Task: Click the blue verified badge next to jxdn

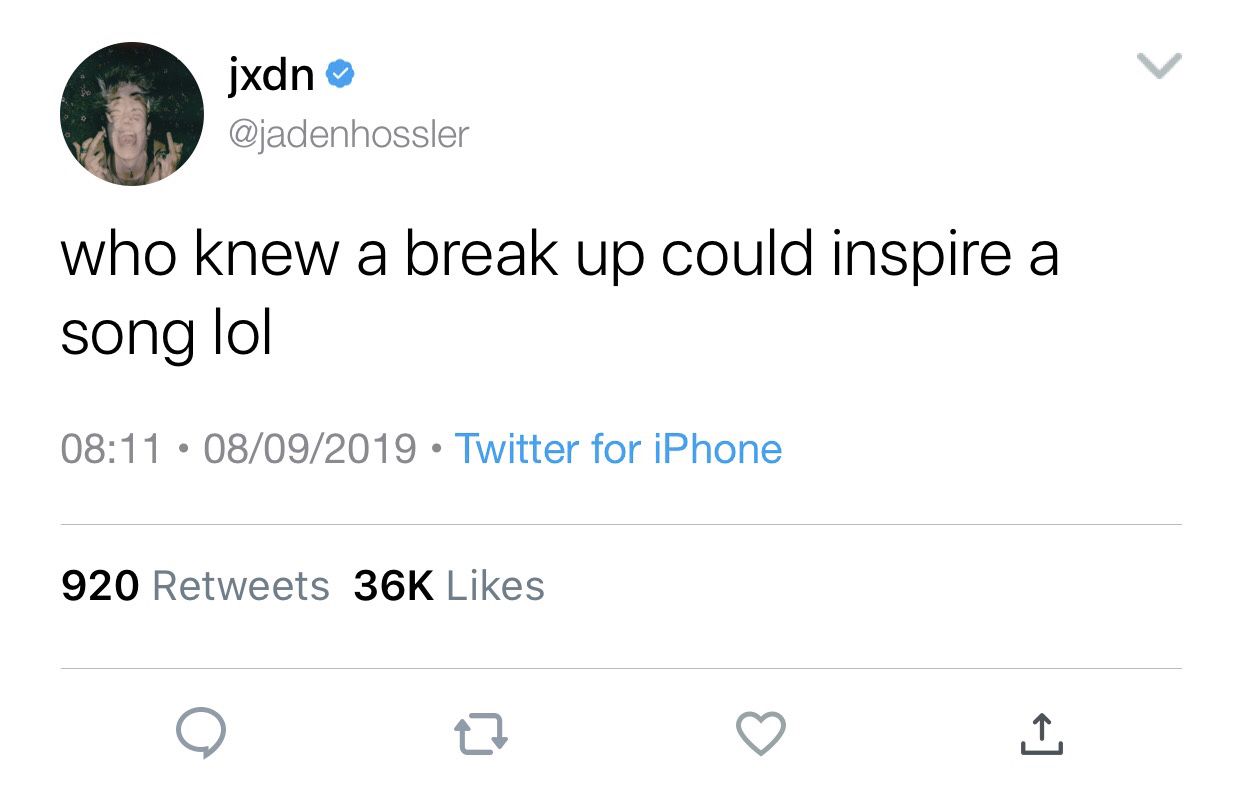Action: (x=339, y=75)
